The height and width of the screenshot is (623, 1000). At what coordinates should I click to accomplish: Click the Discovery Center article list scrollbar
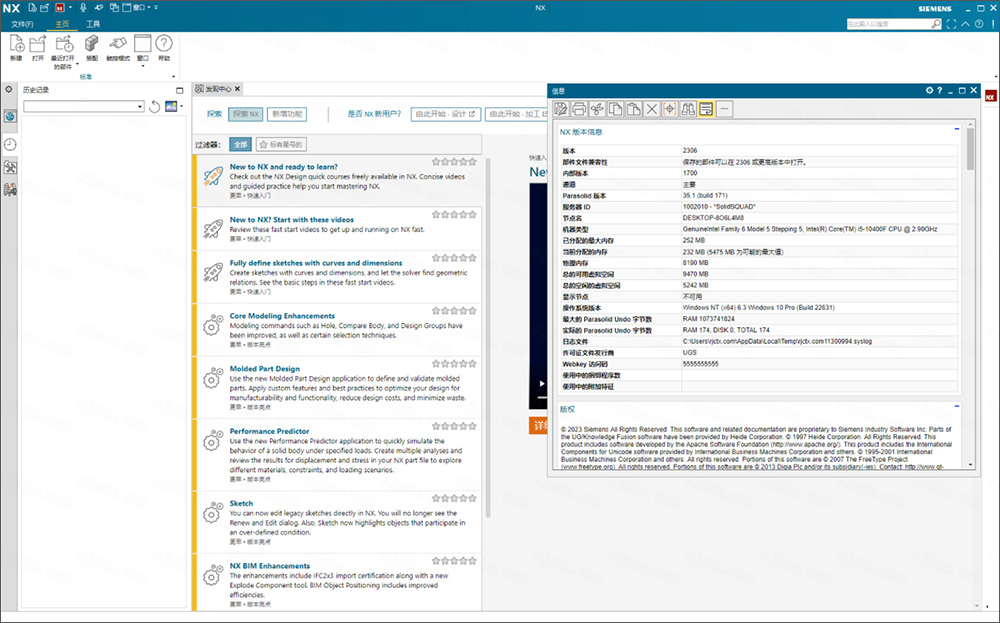tap(488, 338)
